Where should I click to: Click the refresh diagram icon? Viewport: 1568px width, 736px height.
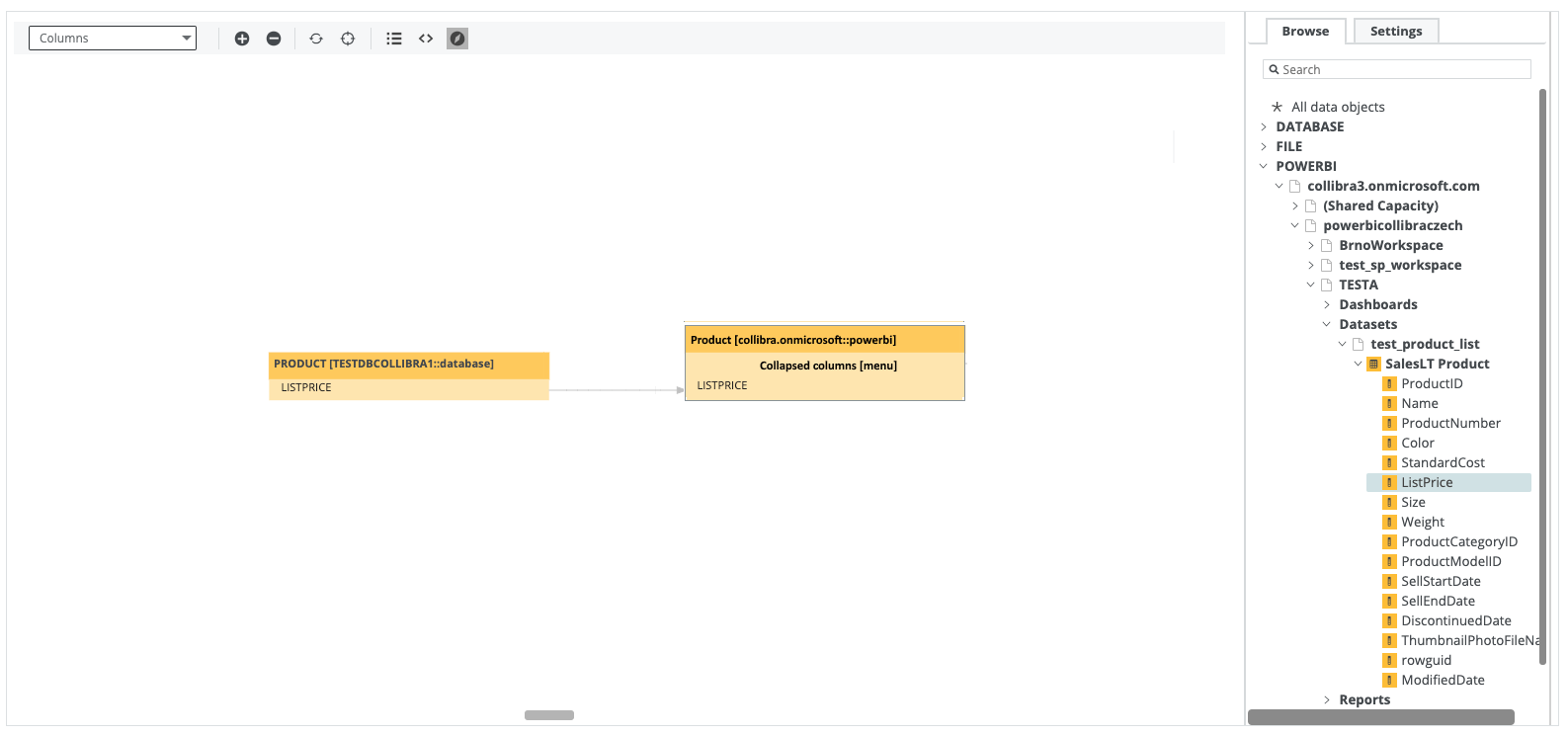(x=316, y=39)
